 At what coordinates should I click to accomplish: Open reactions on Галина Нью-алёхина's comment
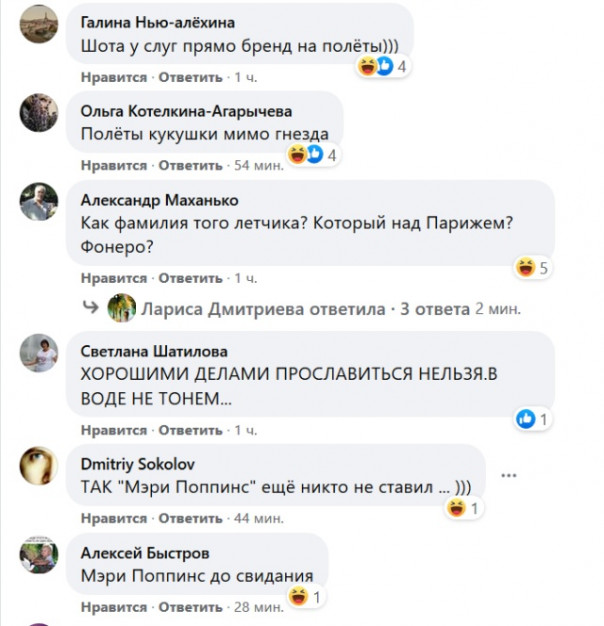pyautogui.click(x=382, y=66)
